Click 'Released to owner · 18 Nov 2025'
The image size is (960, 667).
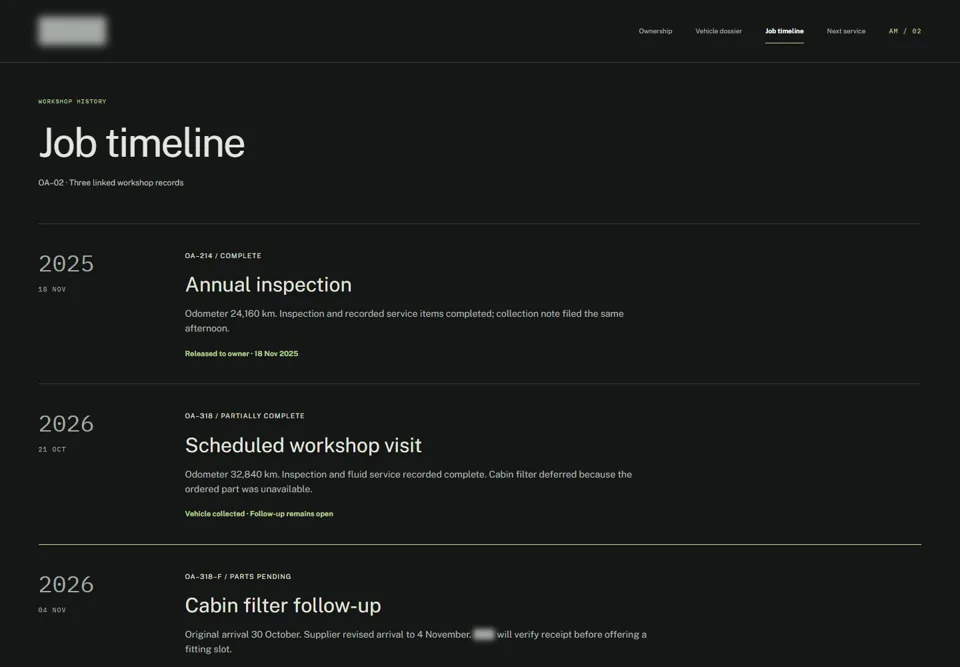pos(241,354)
